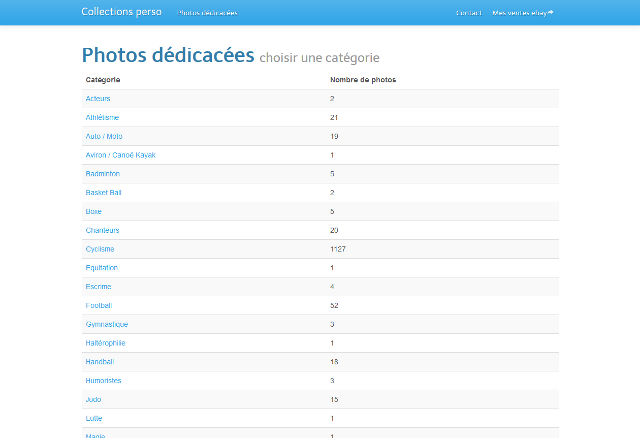The width and height of the screenshot is (640, 438).
Task: Open the Contact page
Action: click(468, 13)
